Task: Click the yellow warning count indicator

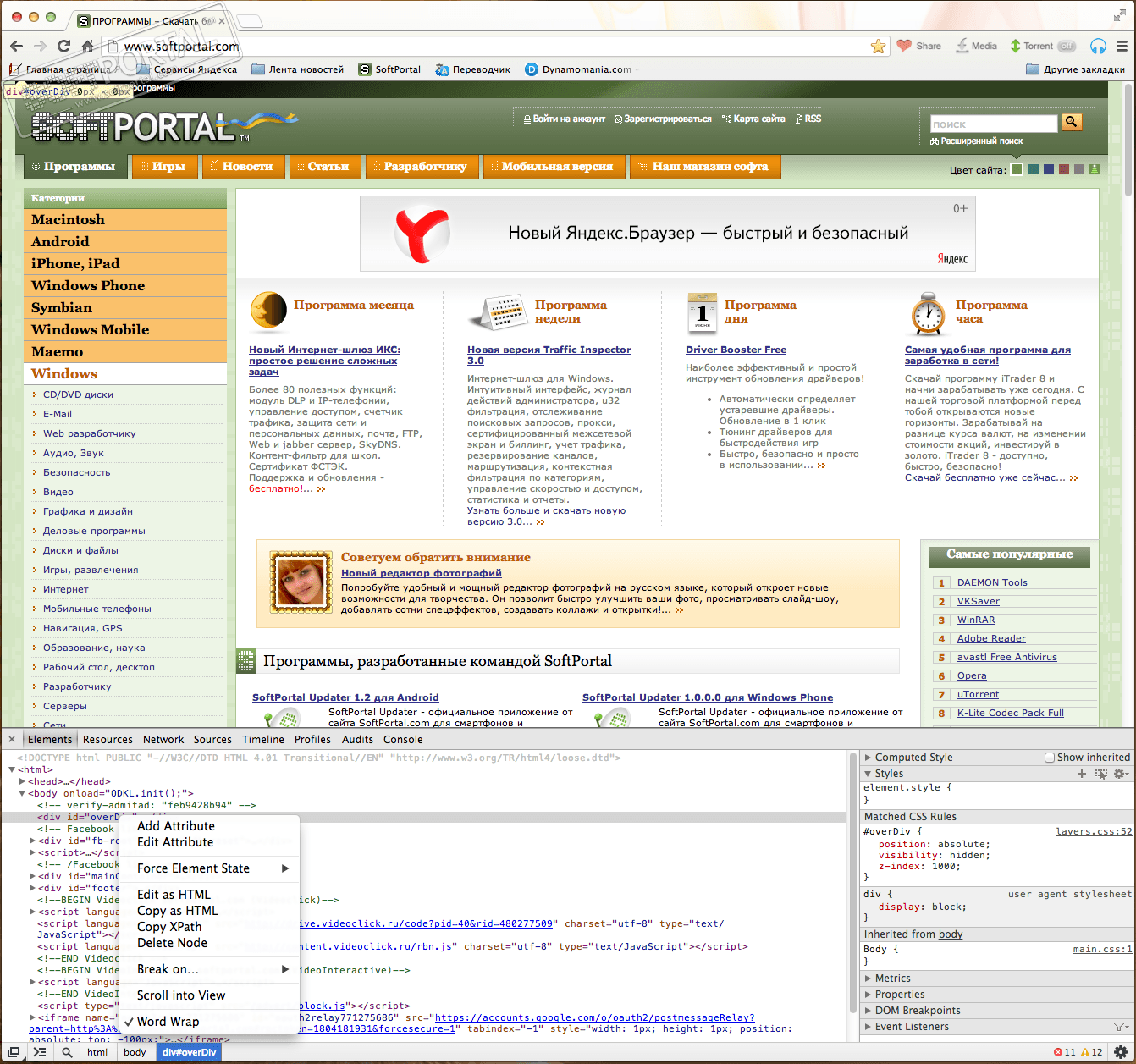Action: point(1091,1052)
